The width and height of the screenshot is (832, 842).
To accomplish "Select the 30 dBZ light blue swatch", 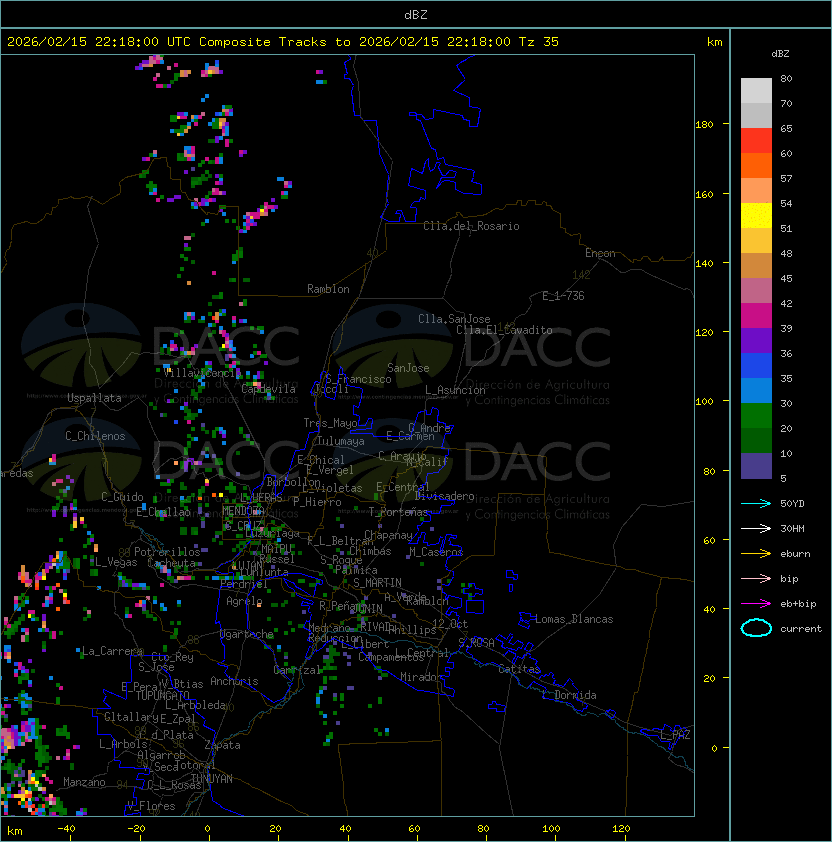I will pyautogui.click(x=756, y=390).
